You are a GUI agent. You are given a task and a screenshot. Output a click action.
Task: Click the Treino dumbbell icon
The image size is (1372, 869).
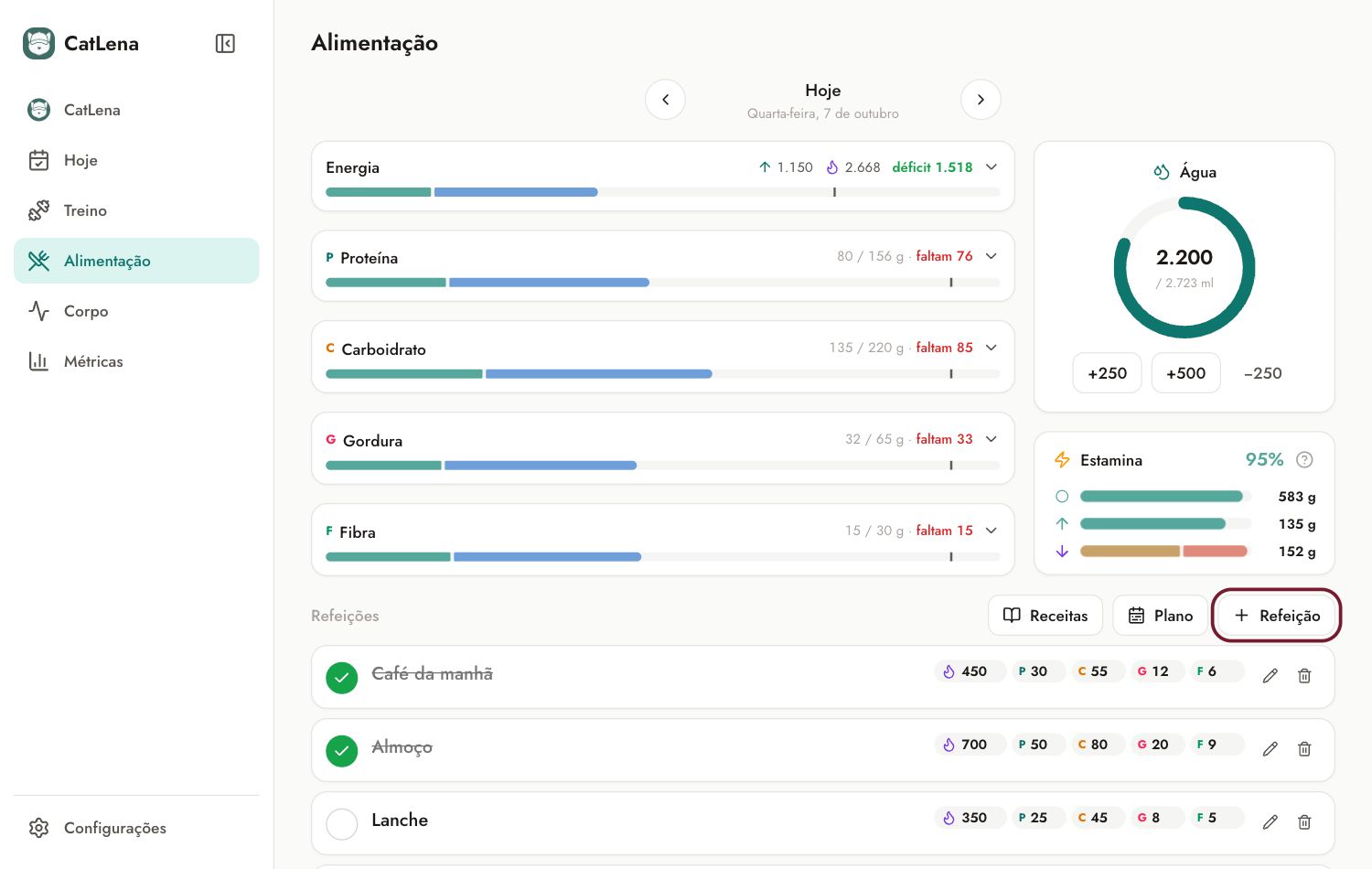tap(38, 210)
